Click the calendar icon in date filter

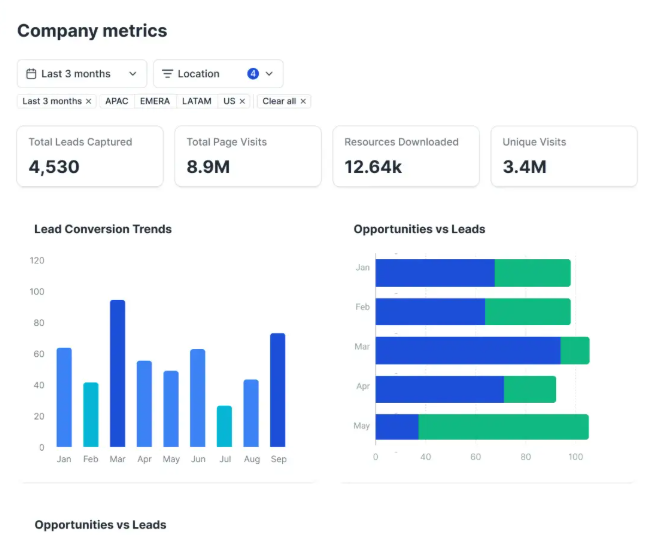pyautogui.click(x=31, y=74)
